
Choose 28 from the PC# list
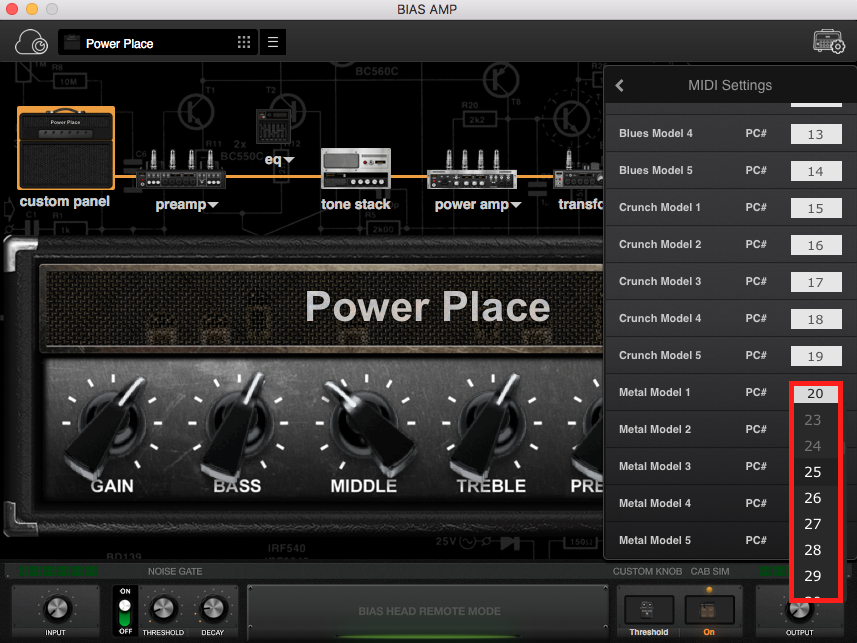click(813, 550)
